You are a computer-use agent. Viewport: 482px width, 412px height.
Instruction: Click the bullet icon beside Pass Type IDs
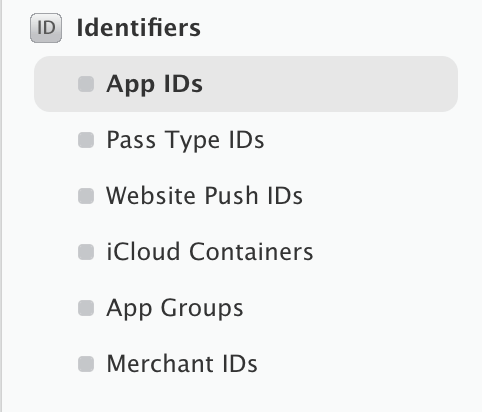coord(86,140)
